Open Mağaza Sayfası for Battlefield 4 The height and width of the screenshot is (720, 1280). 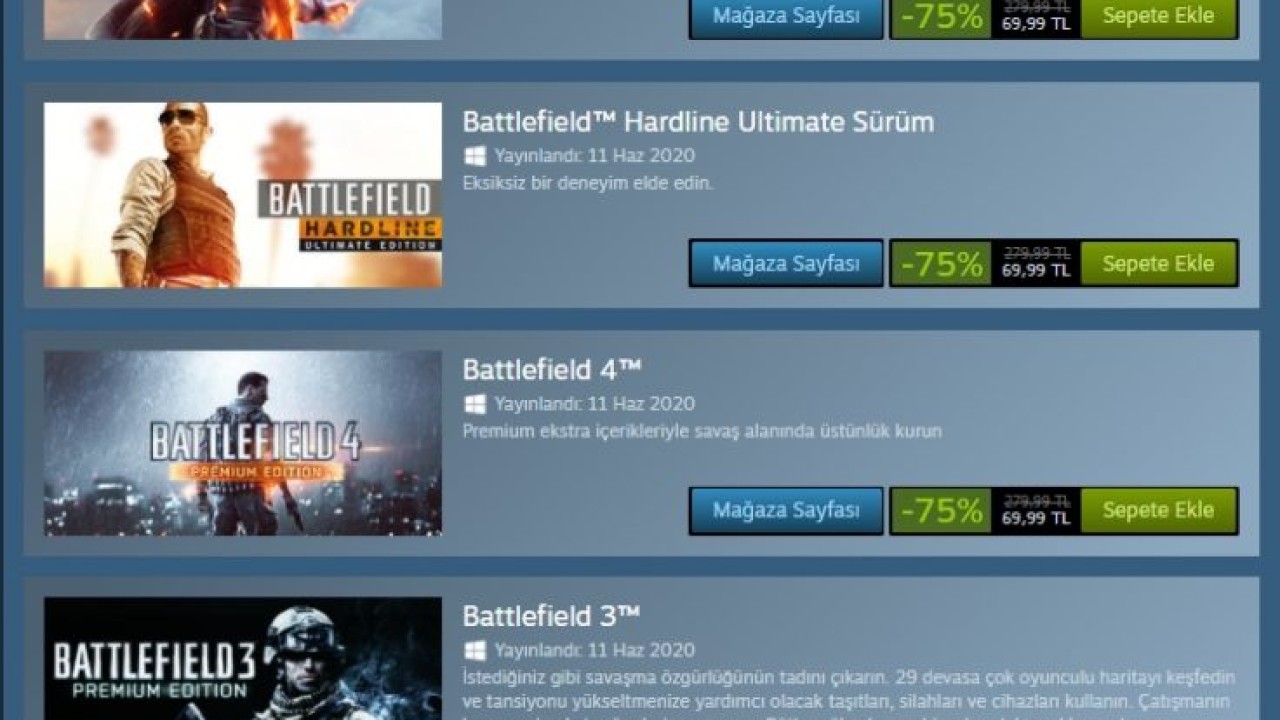point(786,510)
